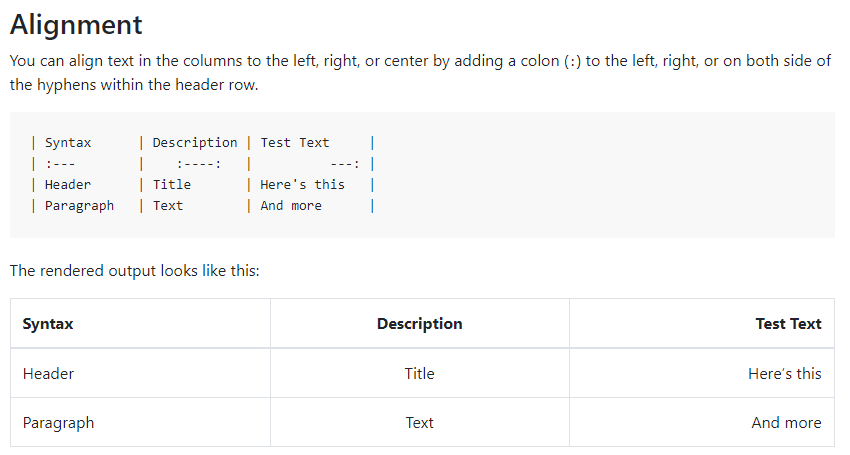Click the ":----:" center-align marker in code
This screenshot has height=455, width=850.
point(199,164)
